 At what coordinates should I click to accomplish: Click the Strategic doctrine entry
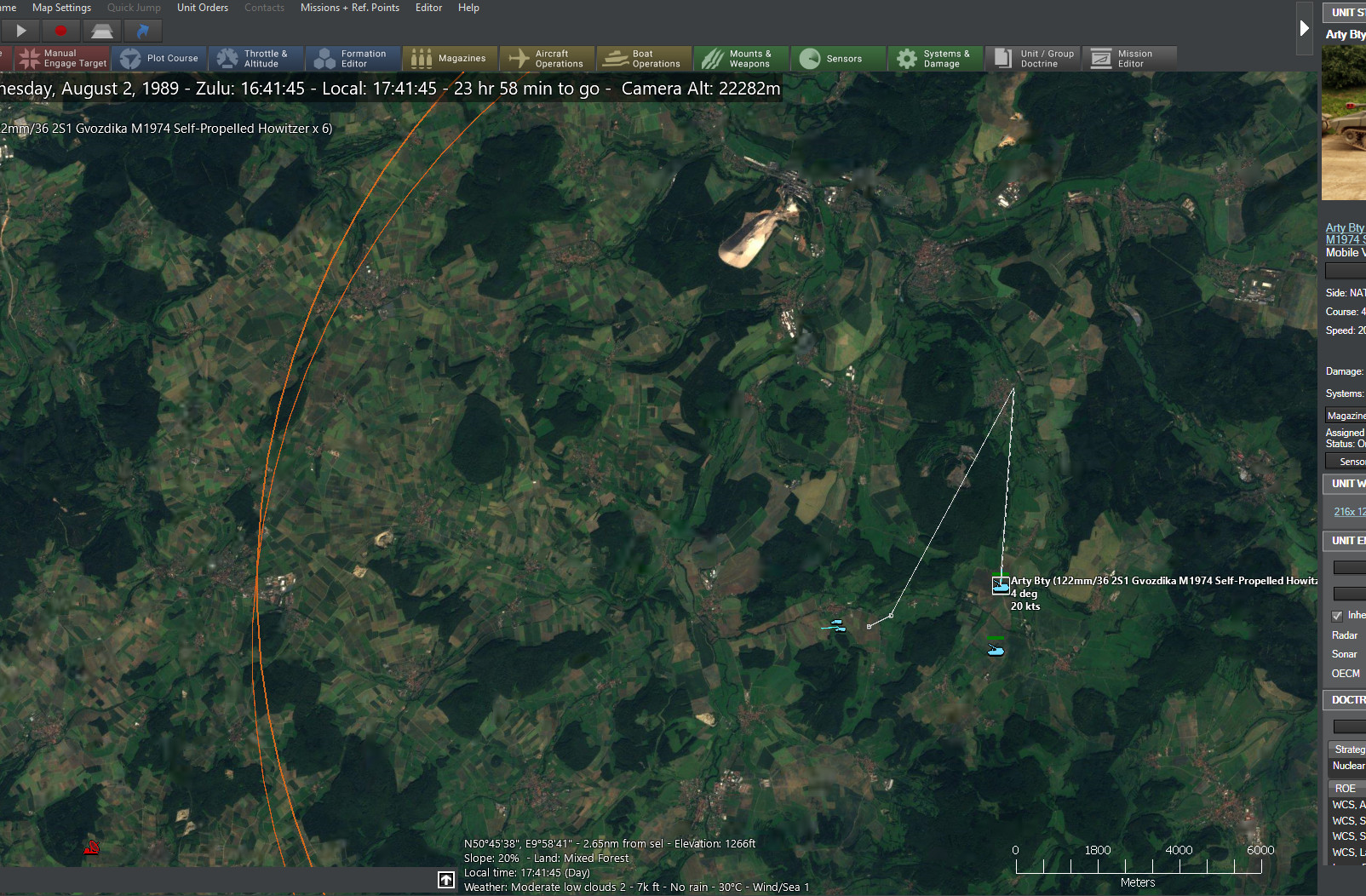(1347, 750)
